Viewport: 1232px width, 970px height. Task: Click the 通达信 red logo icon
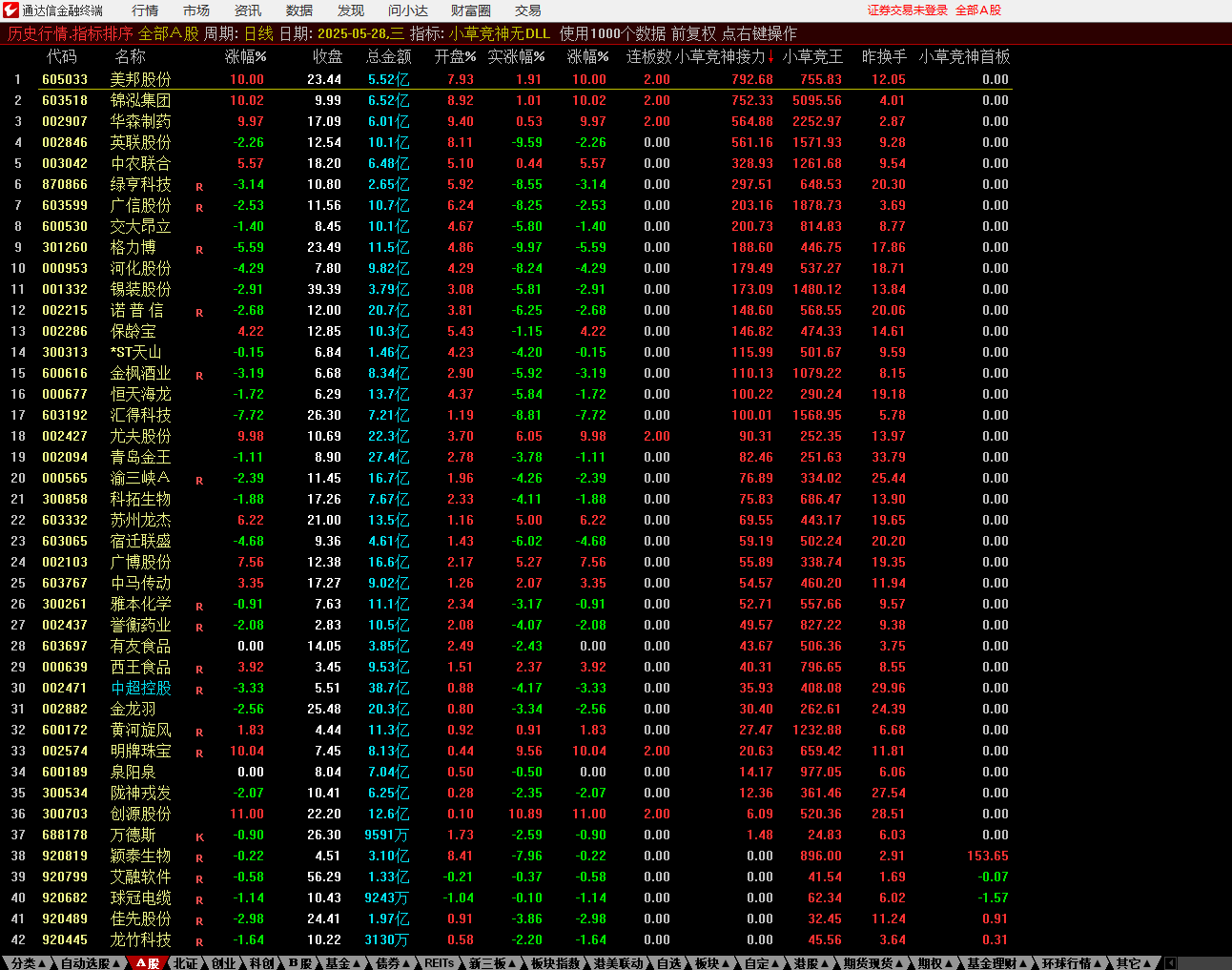tap(10, 10)
